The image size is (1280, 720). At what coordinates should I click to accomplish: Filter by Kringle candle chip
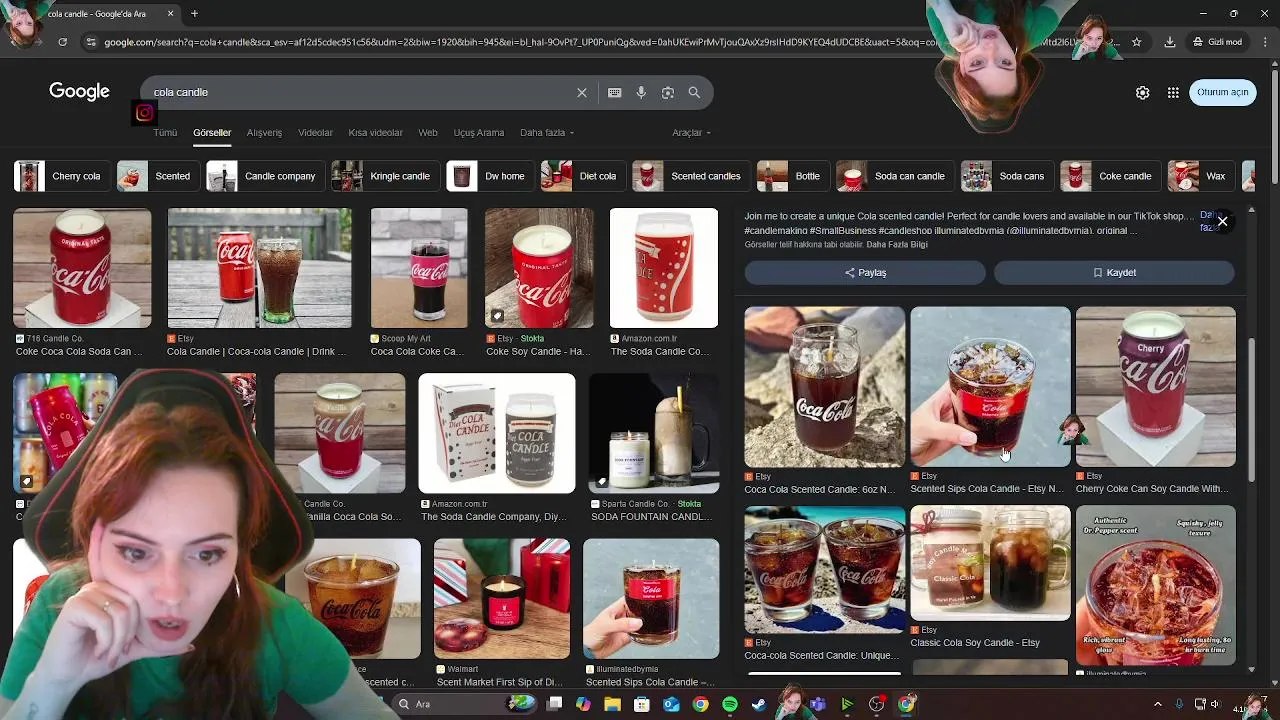coord(386,176)
